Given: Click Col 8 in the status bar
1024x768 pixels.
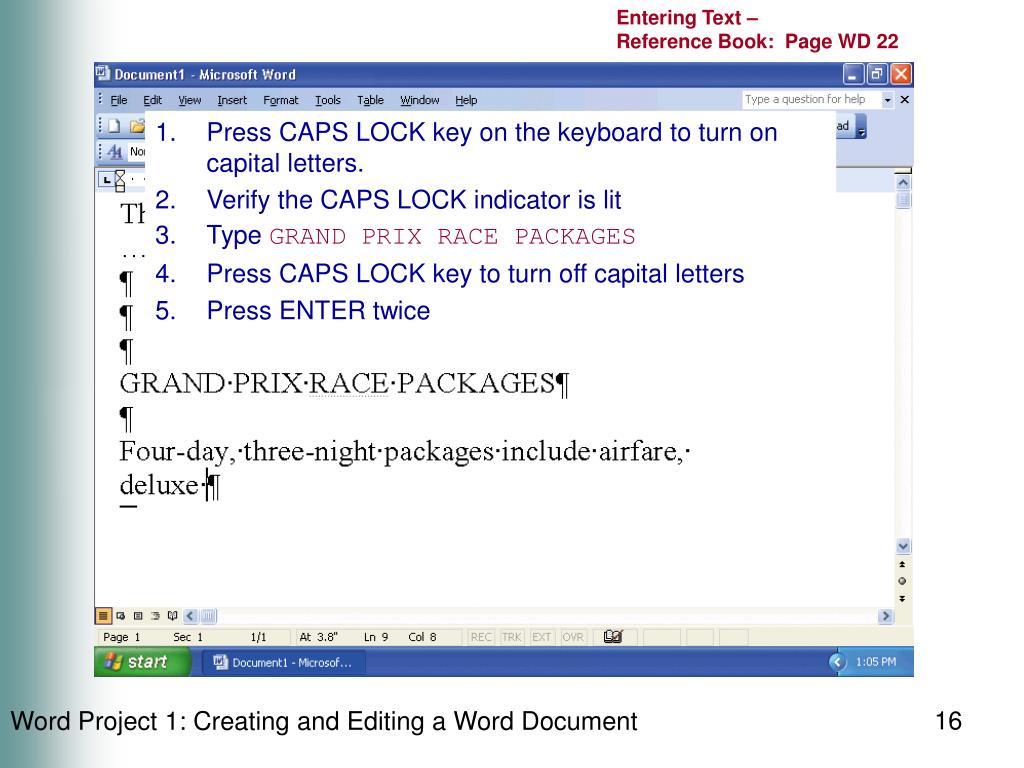Looking at the screenshot, I should [422, 637].
